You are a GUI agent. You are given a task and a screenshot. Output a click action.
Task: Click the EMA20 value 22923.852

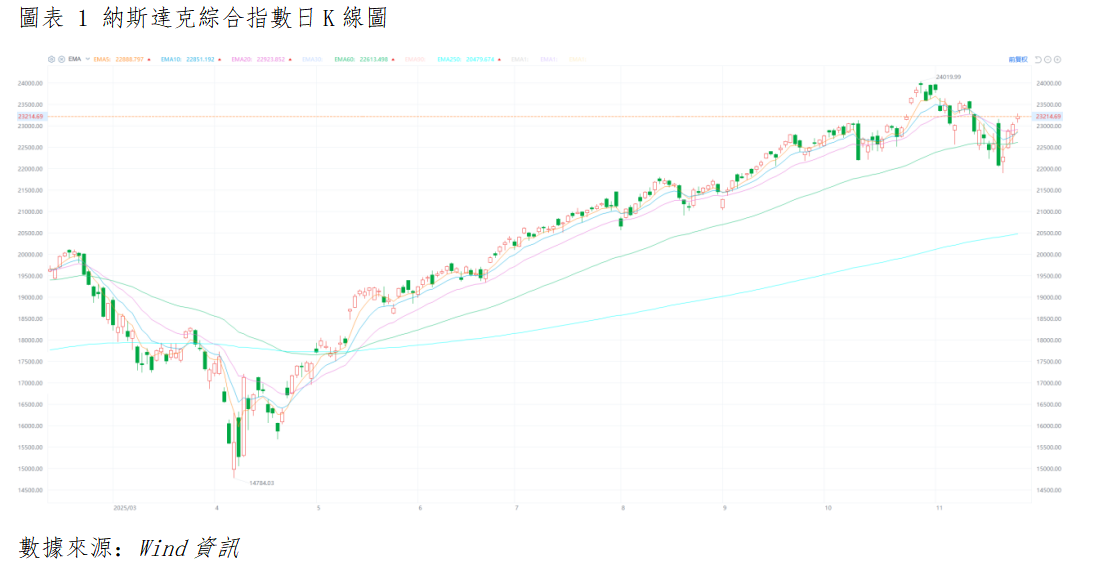pos(271,60)
